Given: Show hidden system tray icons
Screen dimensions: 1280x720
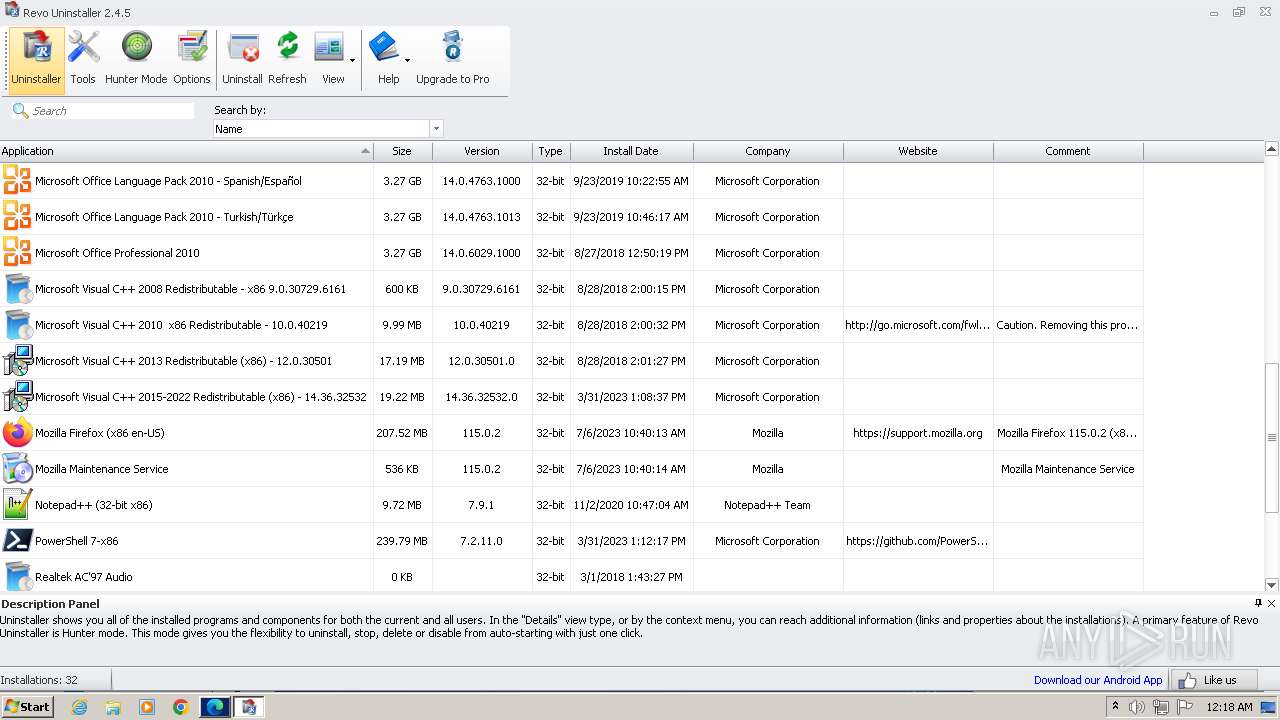Looking at the screenshot, I should (1117, 707).
